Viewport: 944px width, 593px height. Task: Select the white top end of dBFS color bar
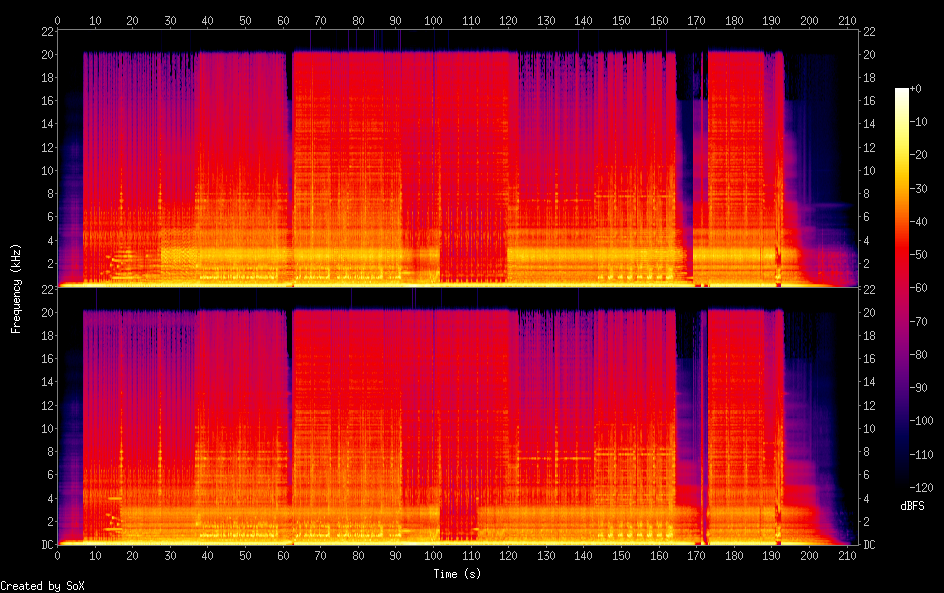coord(902,91)
